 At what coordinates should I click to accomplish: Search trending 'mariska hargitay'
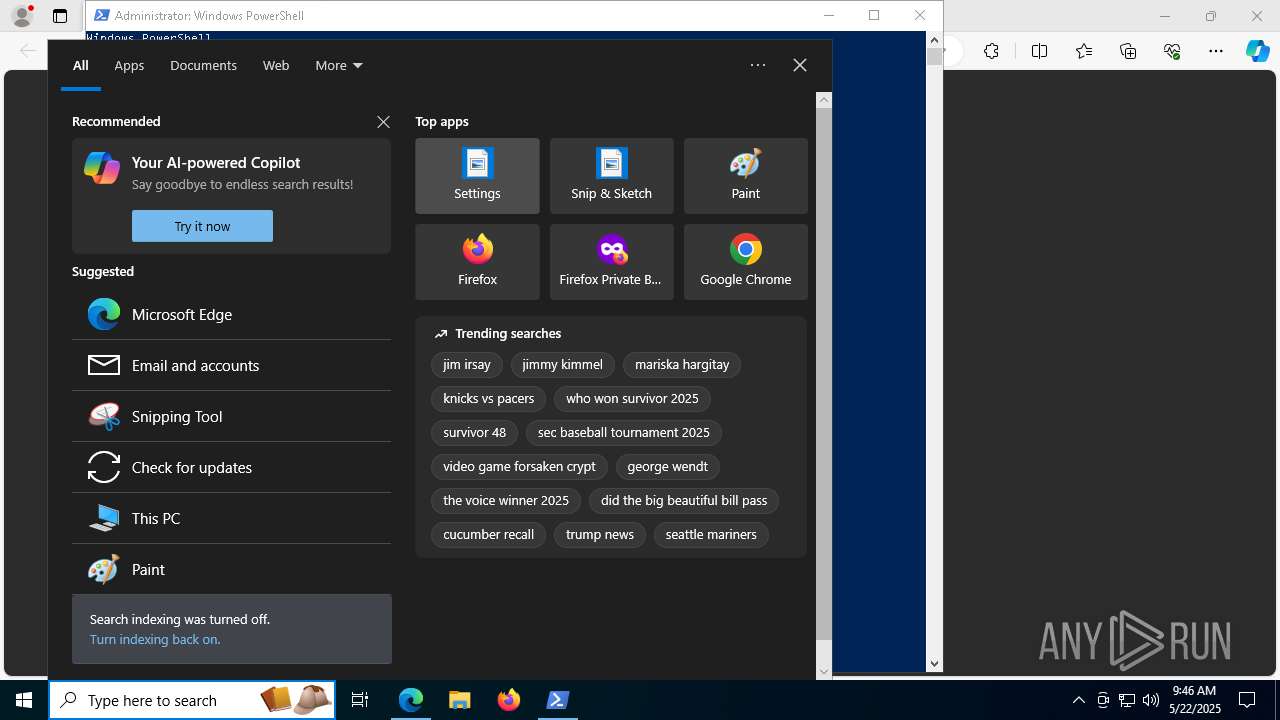pyautogui.click(x=682, y=365)
